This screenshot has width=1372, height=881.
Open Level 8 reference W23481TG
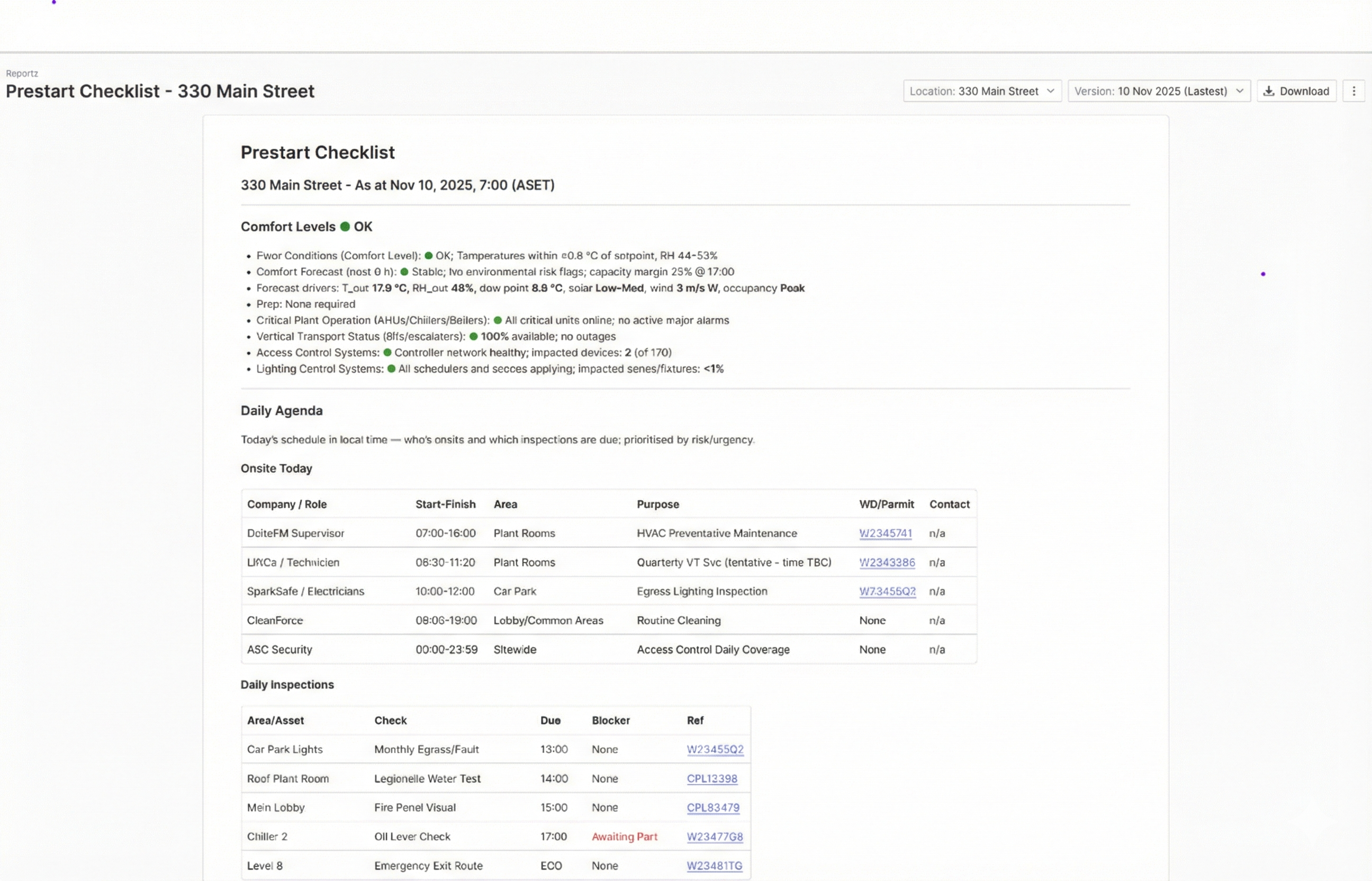coord(714,866)
